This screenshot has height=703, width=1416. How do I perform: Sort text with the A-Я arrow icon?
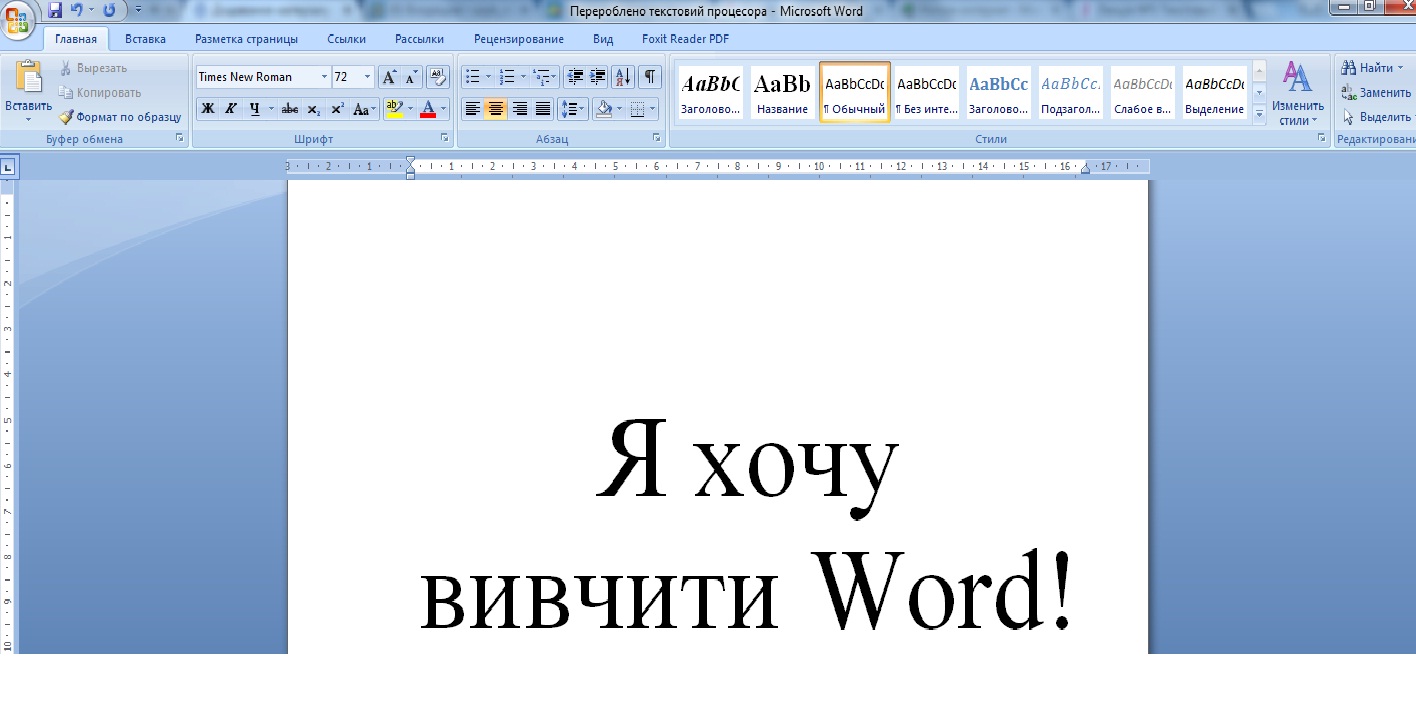pyautogui.click(x=623, y=77)
